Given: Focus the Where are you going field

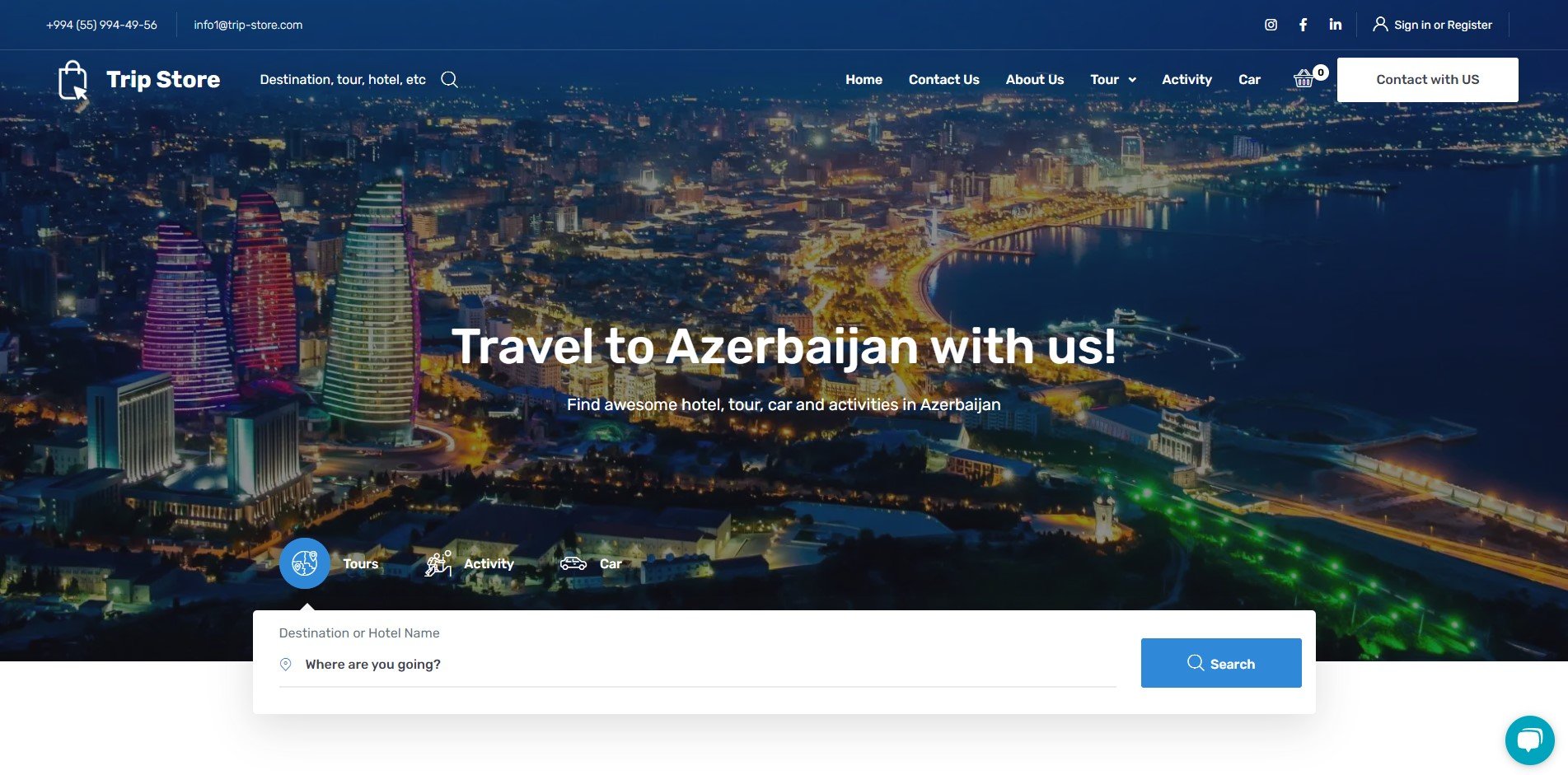Looking at the screenshot, I should tap(697, 665).
